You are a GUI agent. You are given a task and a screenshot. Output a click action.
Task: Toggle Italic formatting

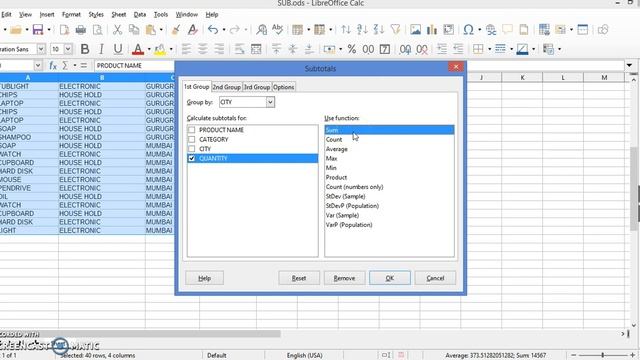tap(101, 49)
